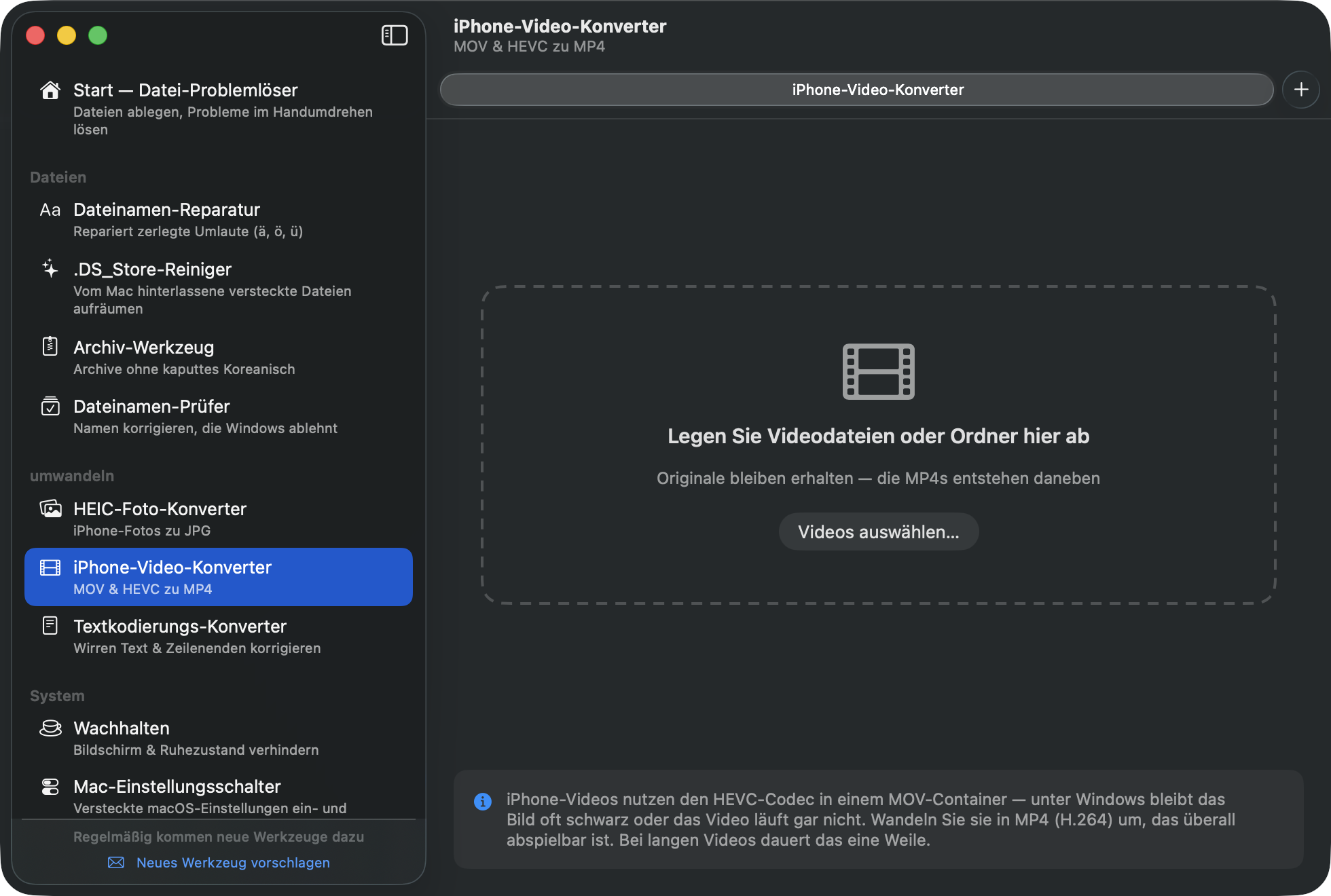Click the zip archive icon for Archiv-Werkzeug

50,346
